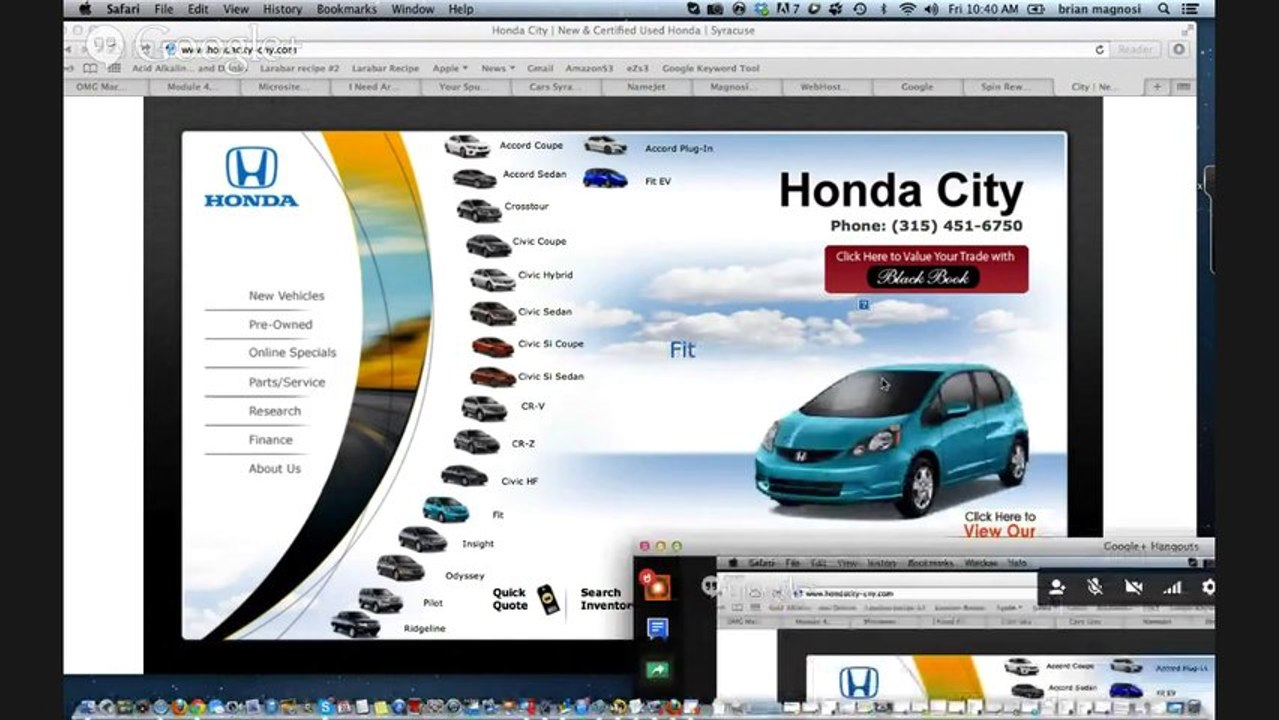The height and width of the screenshot is (720, 1279).
Task: Click the Safari address bar
Action: point(635,49)
